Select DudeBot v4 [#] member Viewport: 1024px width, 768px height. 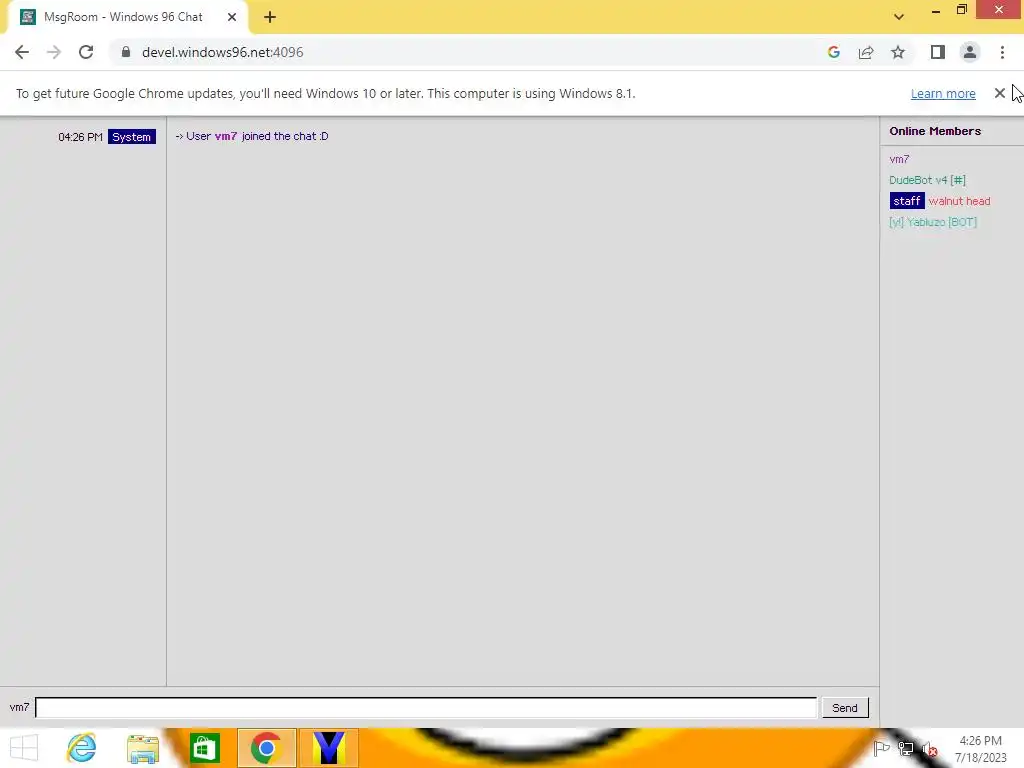click(927, 180)
